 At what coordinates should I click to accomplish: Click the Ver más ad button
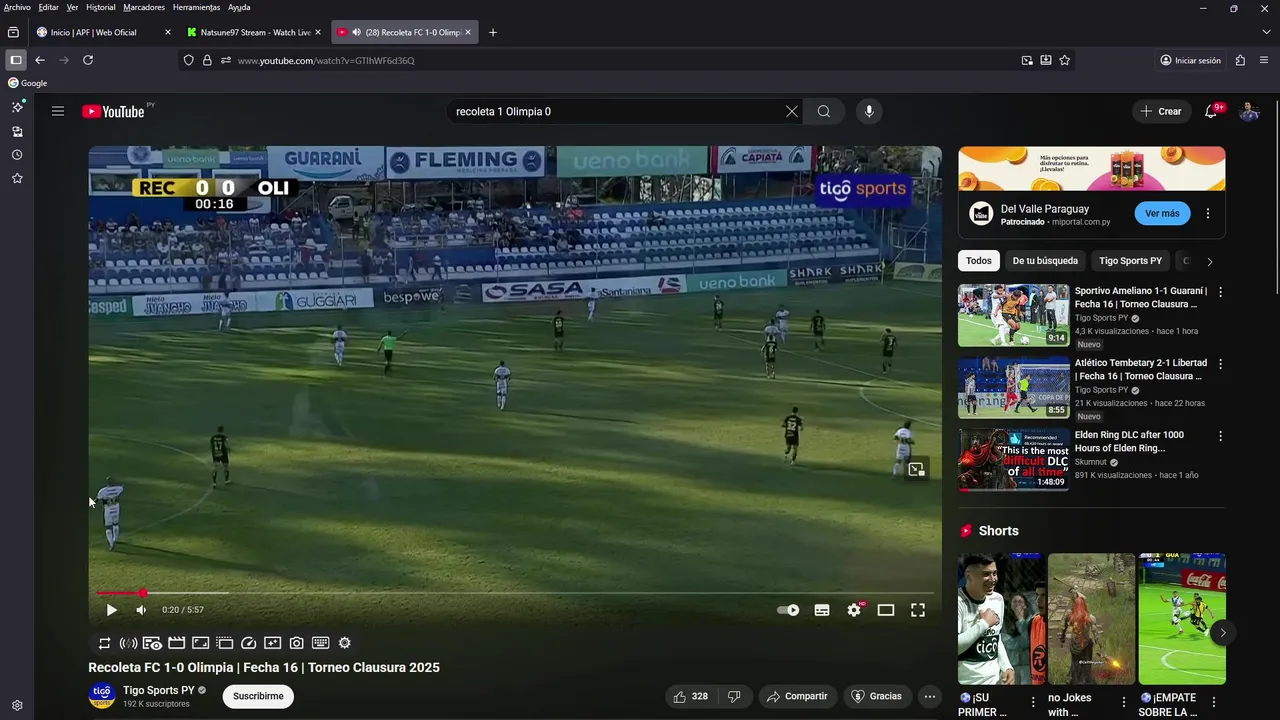coord(1162,213)
